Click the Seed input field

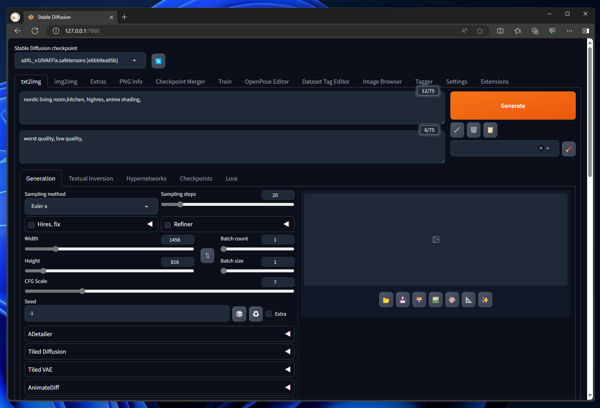pos(127,314)
